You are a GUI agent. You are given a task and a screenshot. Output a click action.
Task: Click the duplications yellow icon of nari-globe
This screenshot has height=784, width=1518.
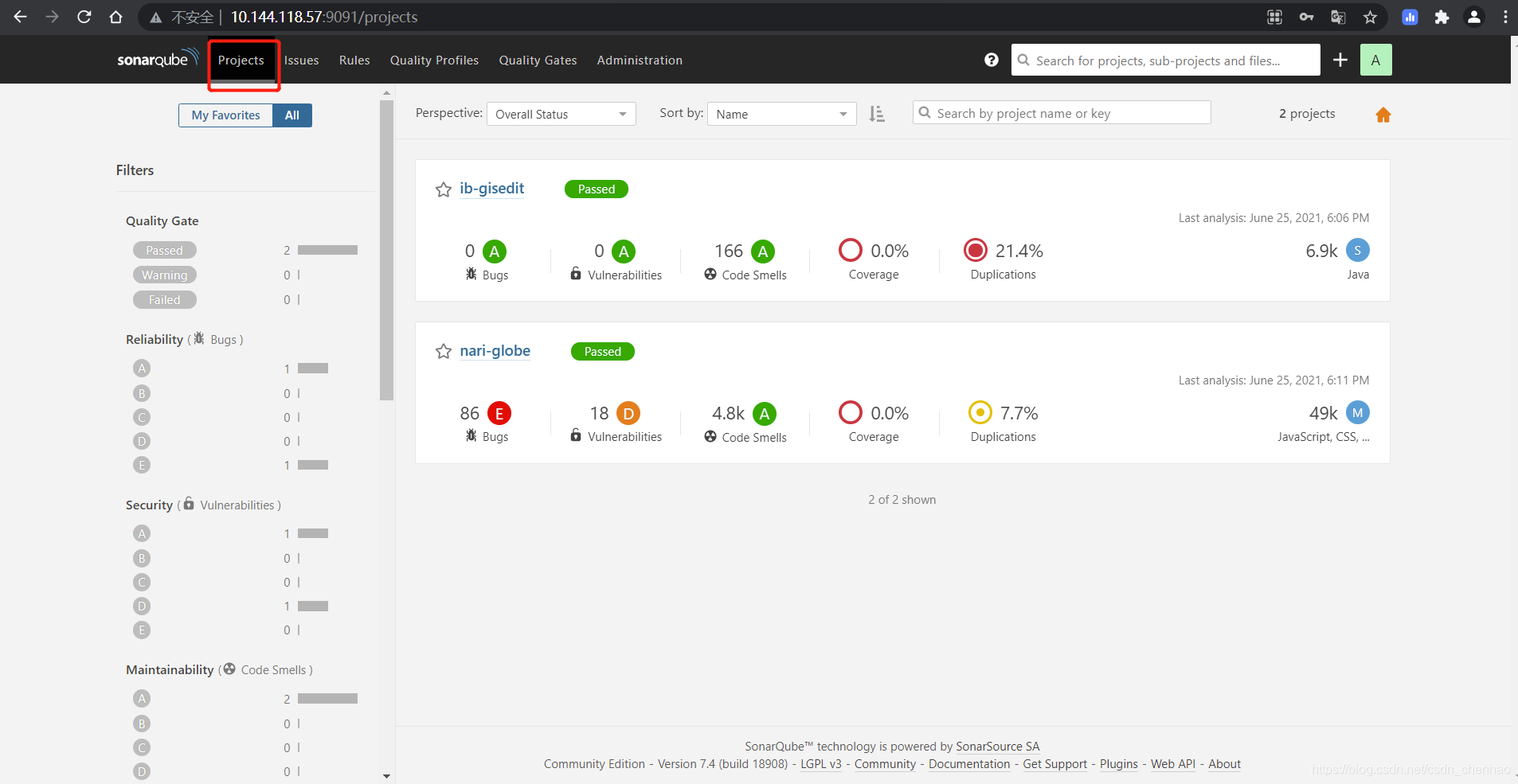click(980, 412)
